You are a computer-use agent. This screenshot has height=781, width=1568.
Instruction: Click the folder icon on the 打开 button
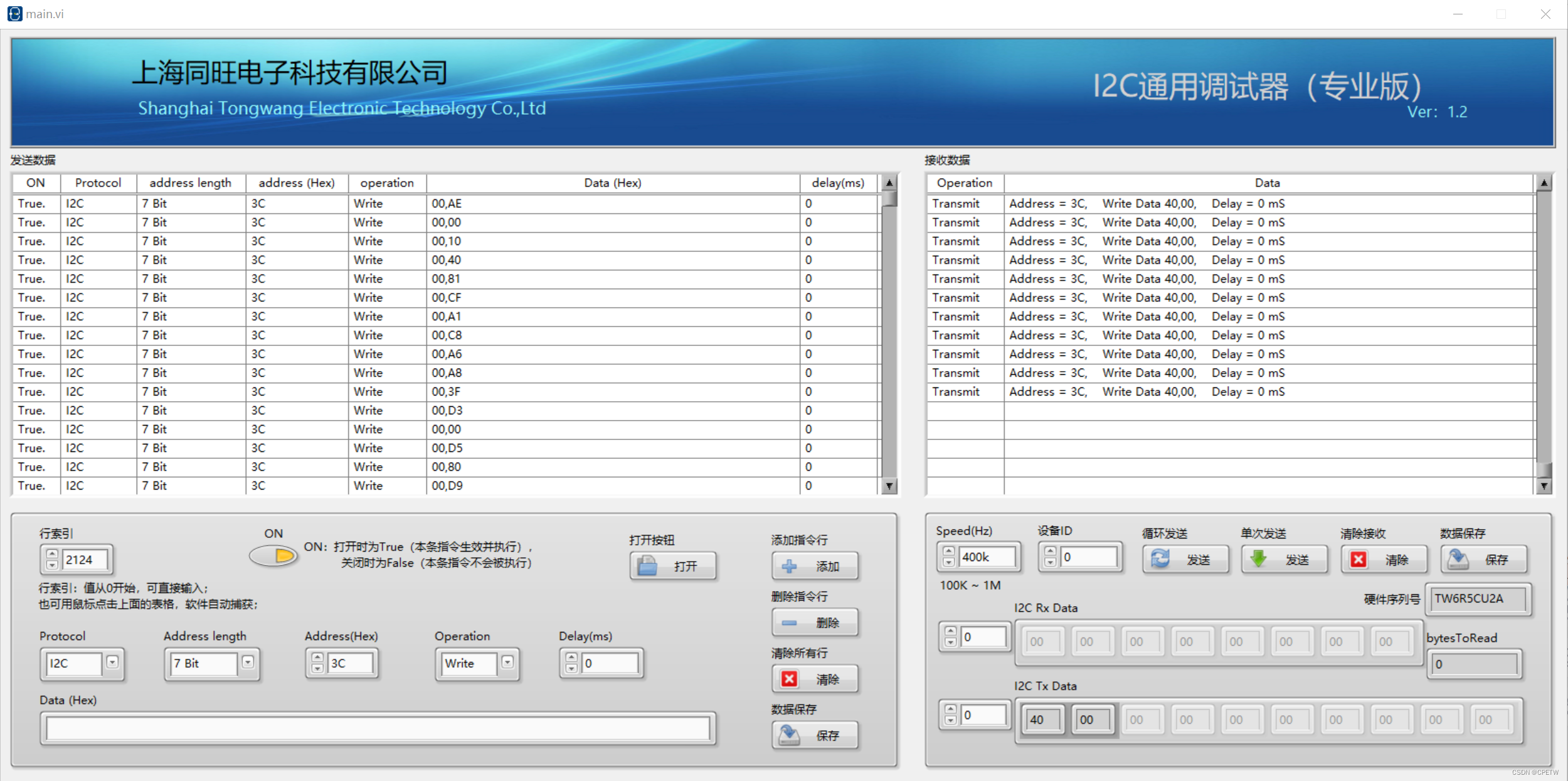[x=647, y=566]
